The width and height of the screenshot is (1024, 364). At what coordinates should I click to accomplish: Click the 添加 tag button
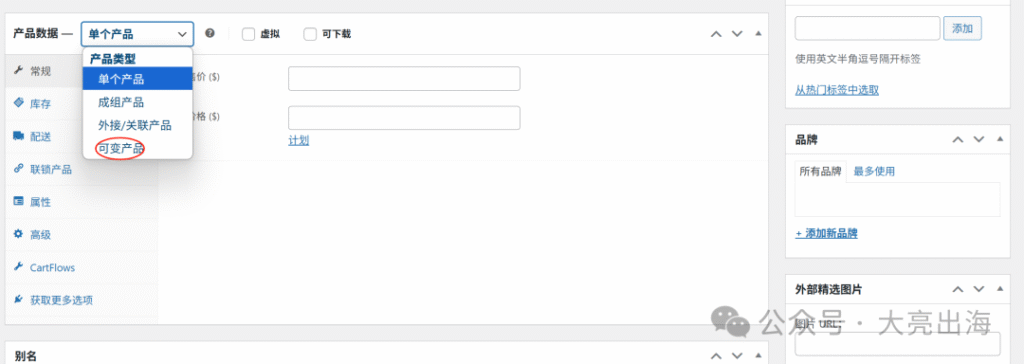tap(963, 28)
